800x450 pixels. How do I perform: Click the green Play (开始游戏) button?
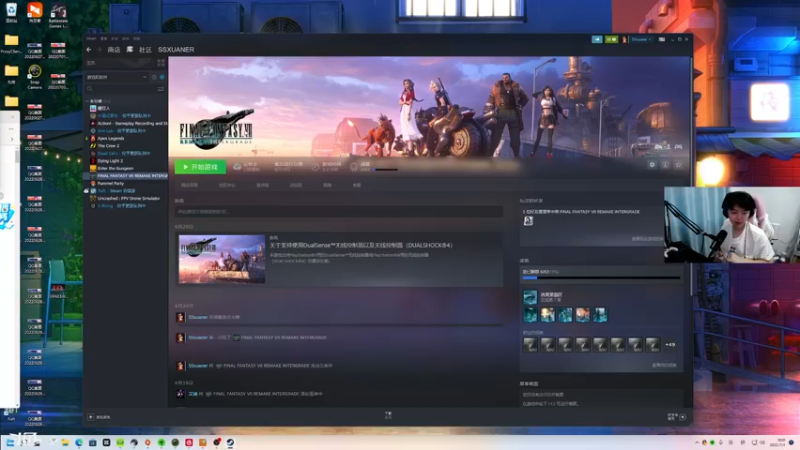click(200, 167)
